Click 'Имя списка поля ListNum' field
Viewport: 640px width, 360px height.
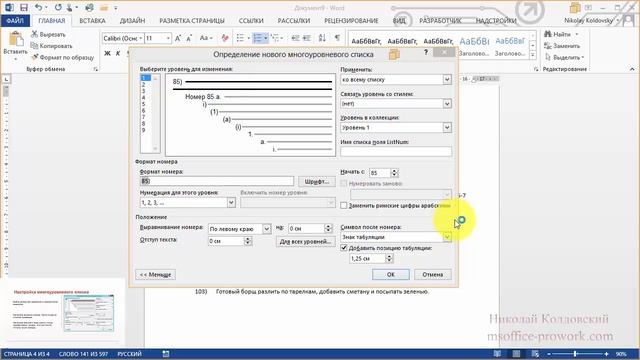396,151
